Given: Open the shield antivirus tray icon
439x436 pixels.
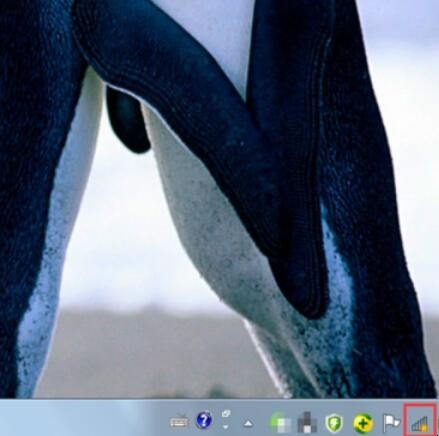Looking at the screenshot, I should 334,423.
